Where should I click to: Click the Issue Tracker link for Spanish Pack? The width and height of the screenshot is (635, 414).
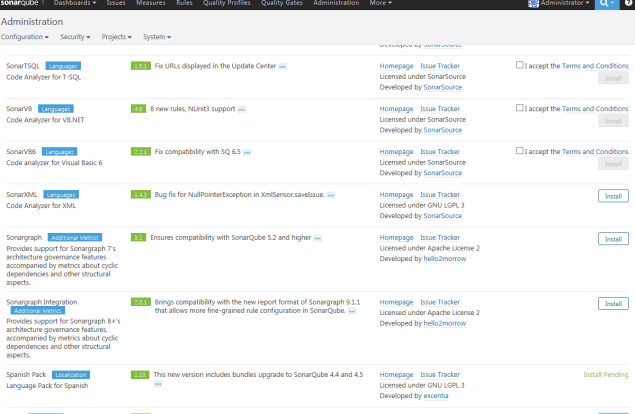coord(440,374)
